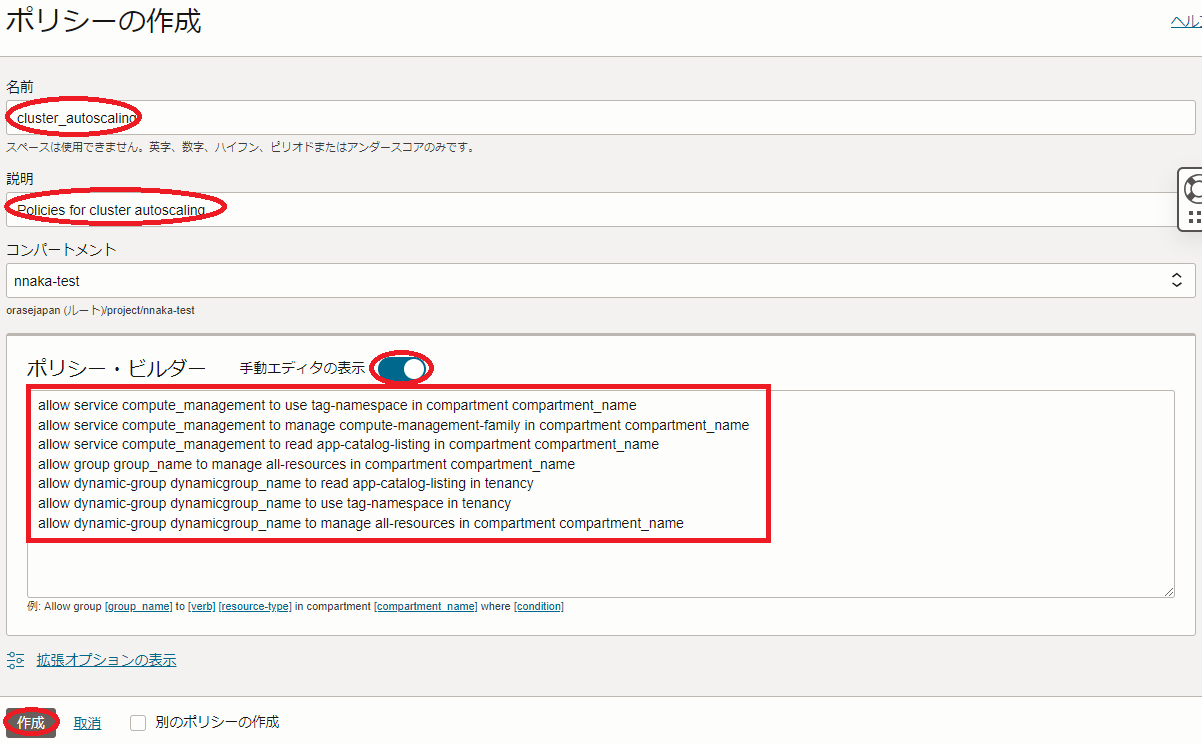Viewport: 1202px width, 744px height.
Task: Click the [verb] example link
Action: (x=201, y=607)
